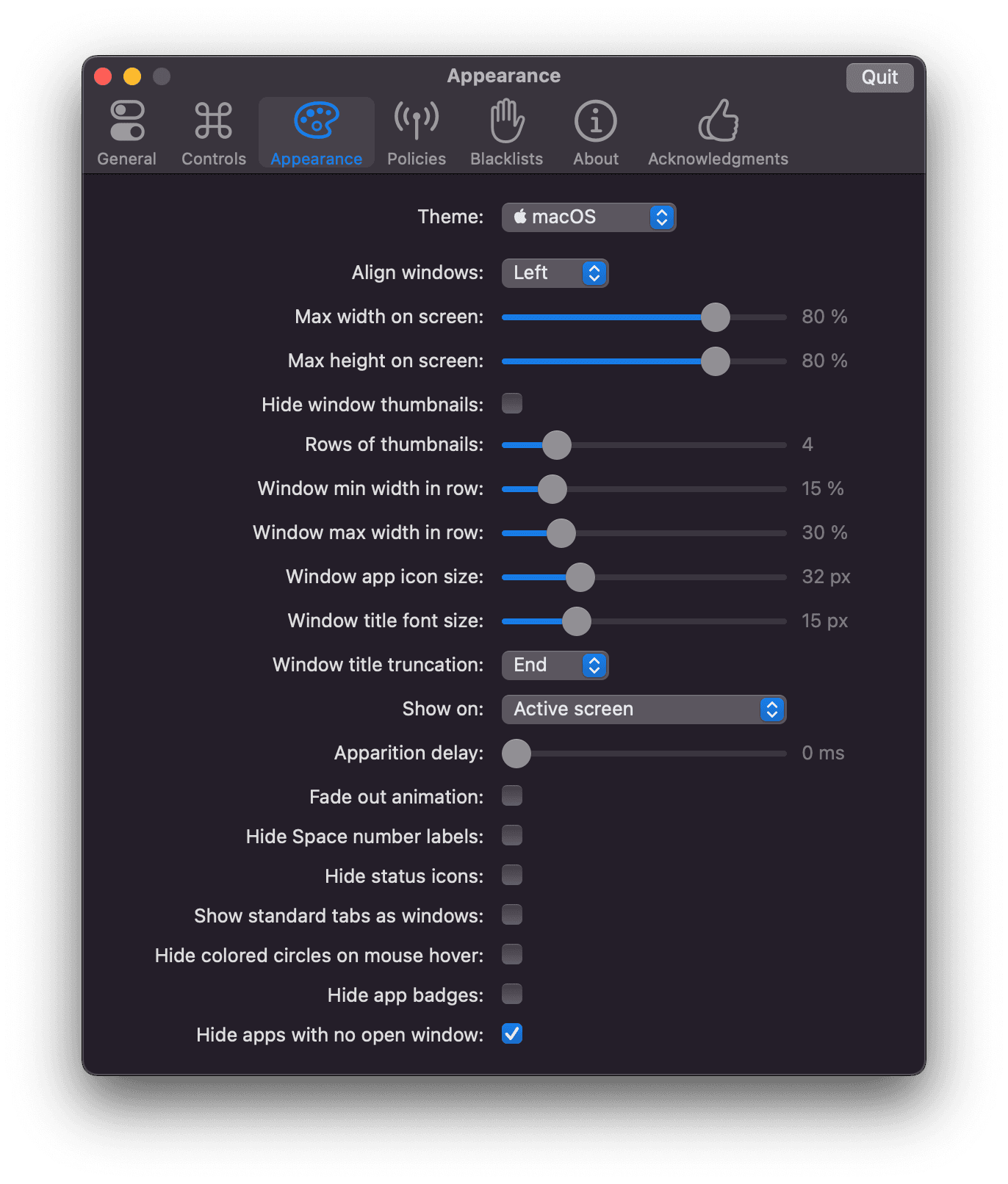This screenshot has height=1184, width=1008.
Task: Open Window title truncation End popup button
Action: pyautogui.click(x=555, y=665)
